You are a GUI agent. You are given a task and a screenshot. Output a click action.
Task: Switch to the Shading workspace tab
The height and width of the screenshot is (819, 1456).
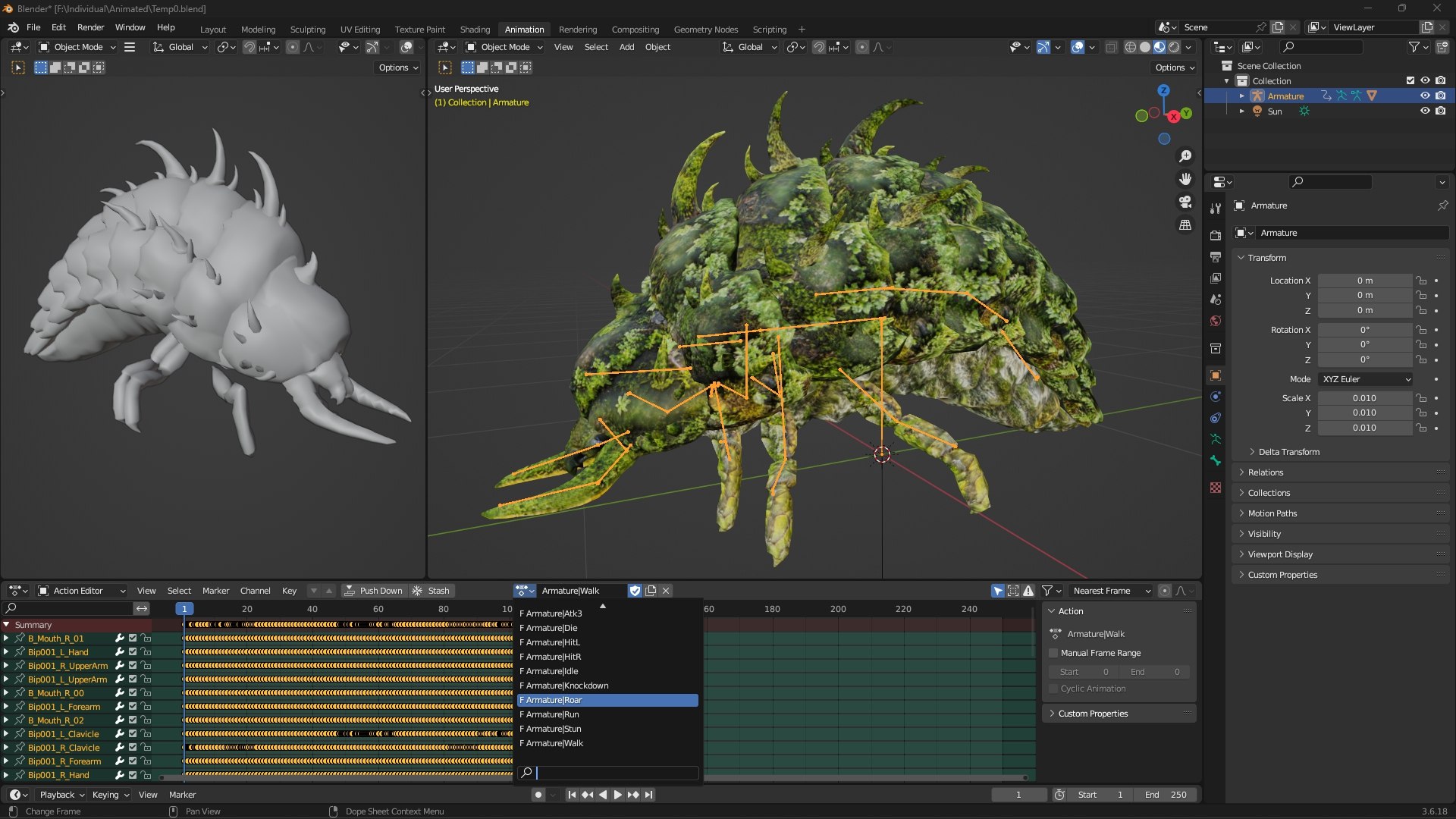pos(475,29)
